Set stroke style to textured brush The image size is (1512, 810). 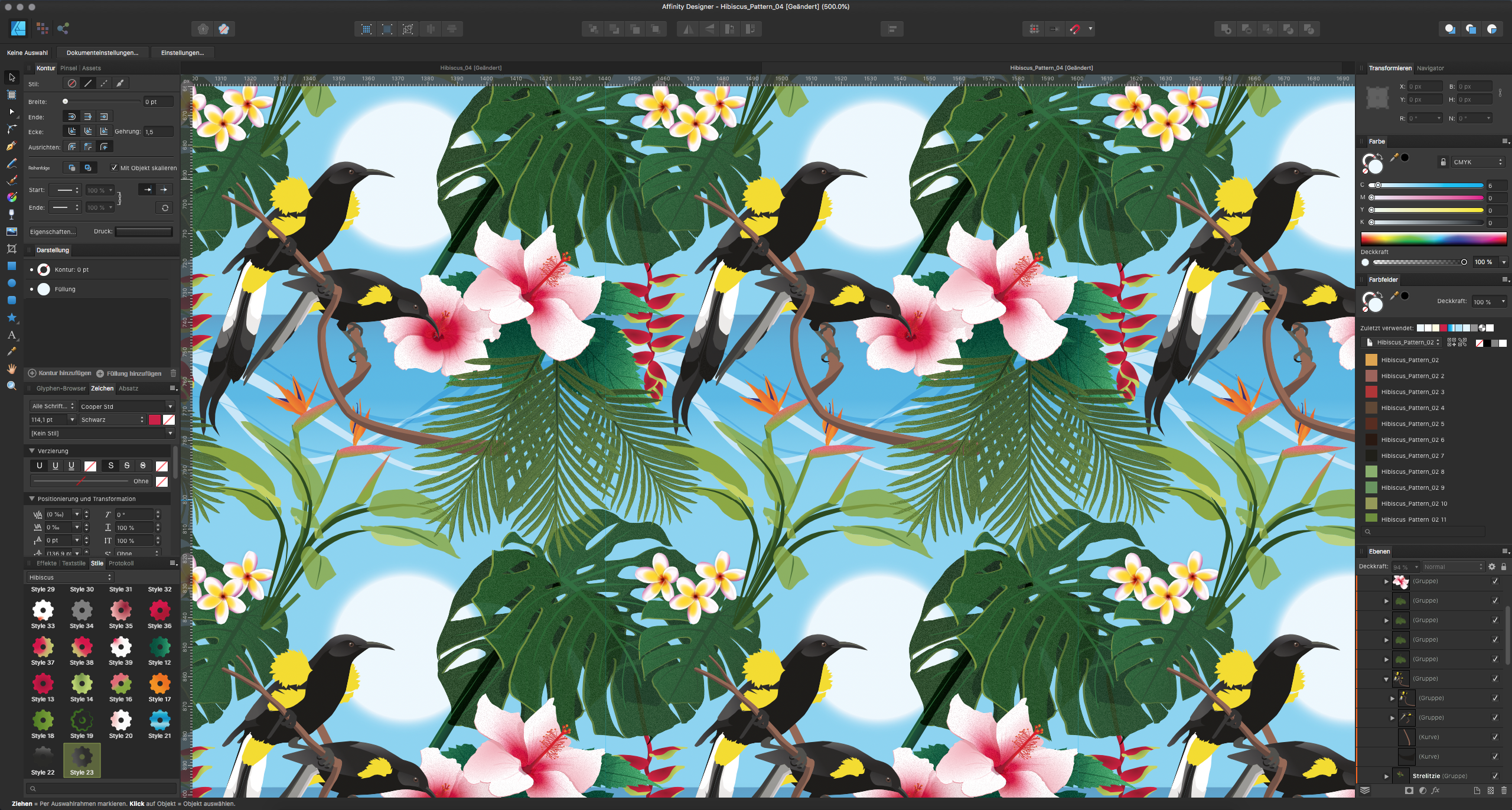click(120, 83)
